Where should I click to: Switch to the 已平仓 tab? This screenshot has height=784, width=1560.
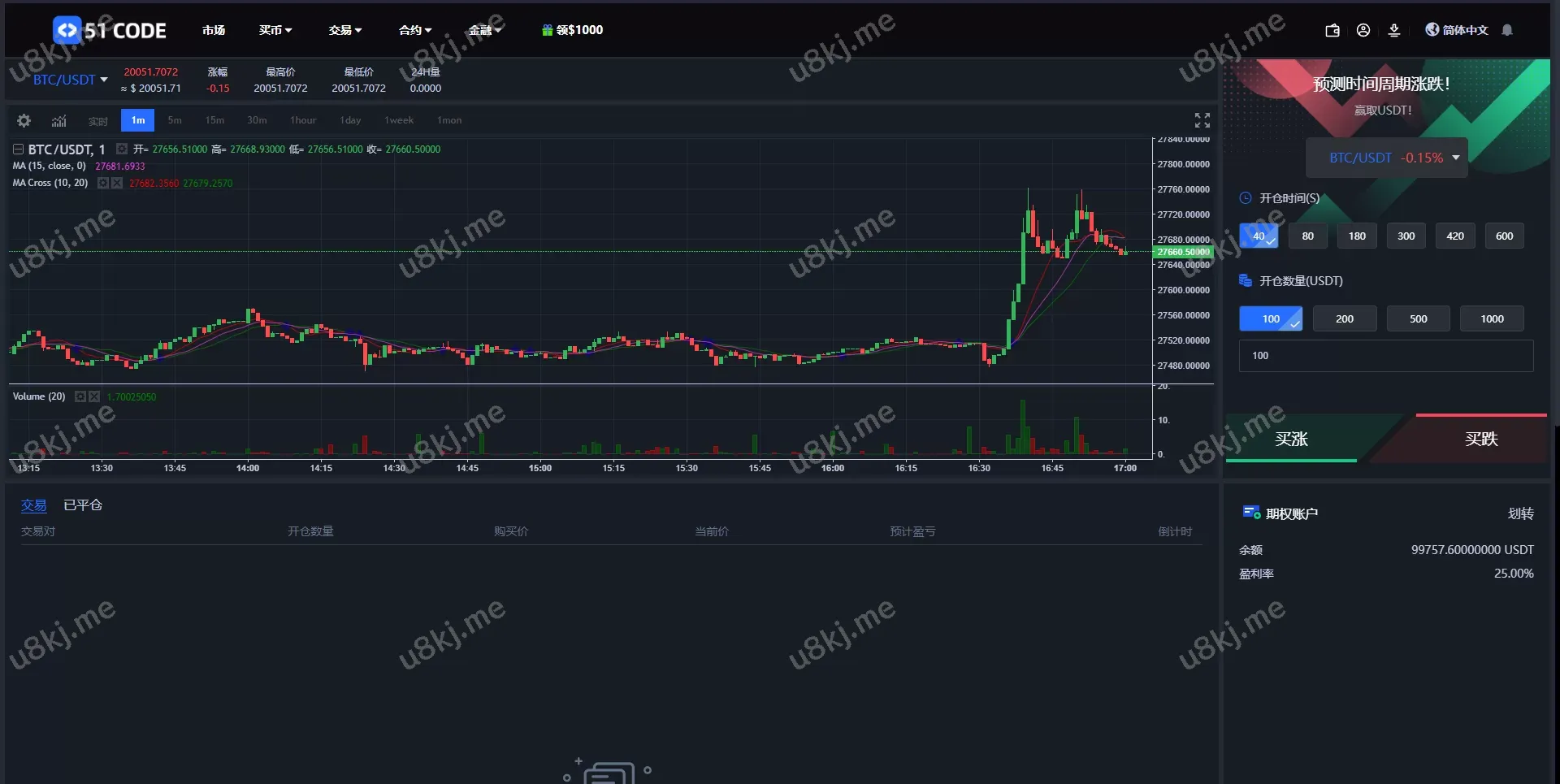click(x=83, y=505)
